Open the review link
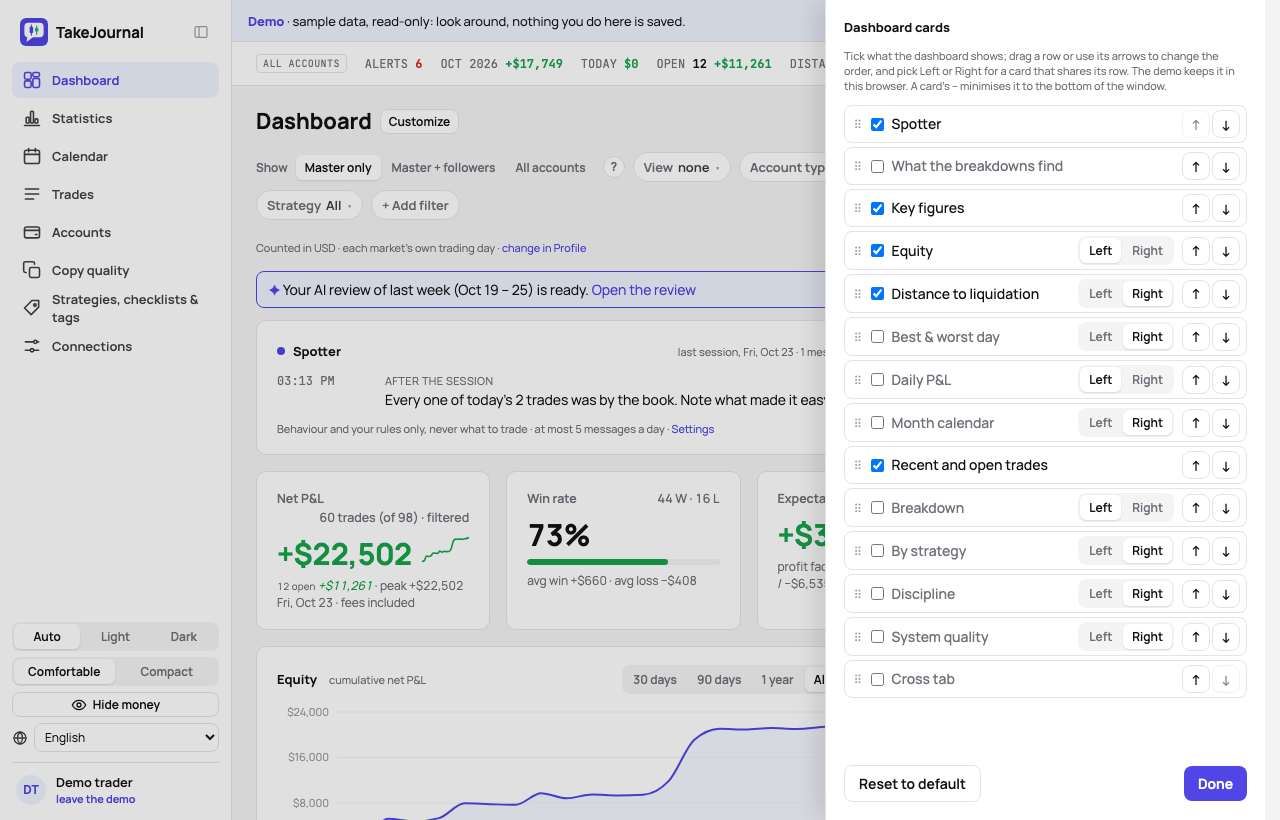The width and height of the screenshot is (1280, 820). (x=643, y=290)
